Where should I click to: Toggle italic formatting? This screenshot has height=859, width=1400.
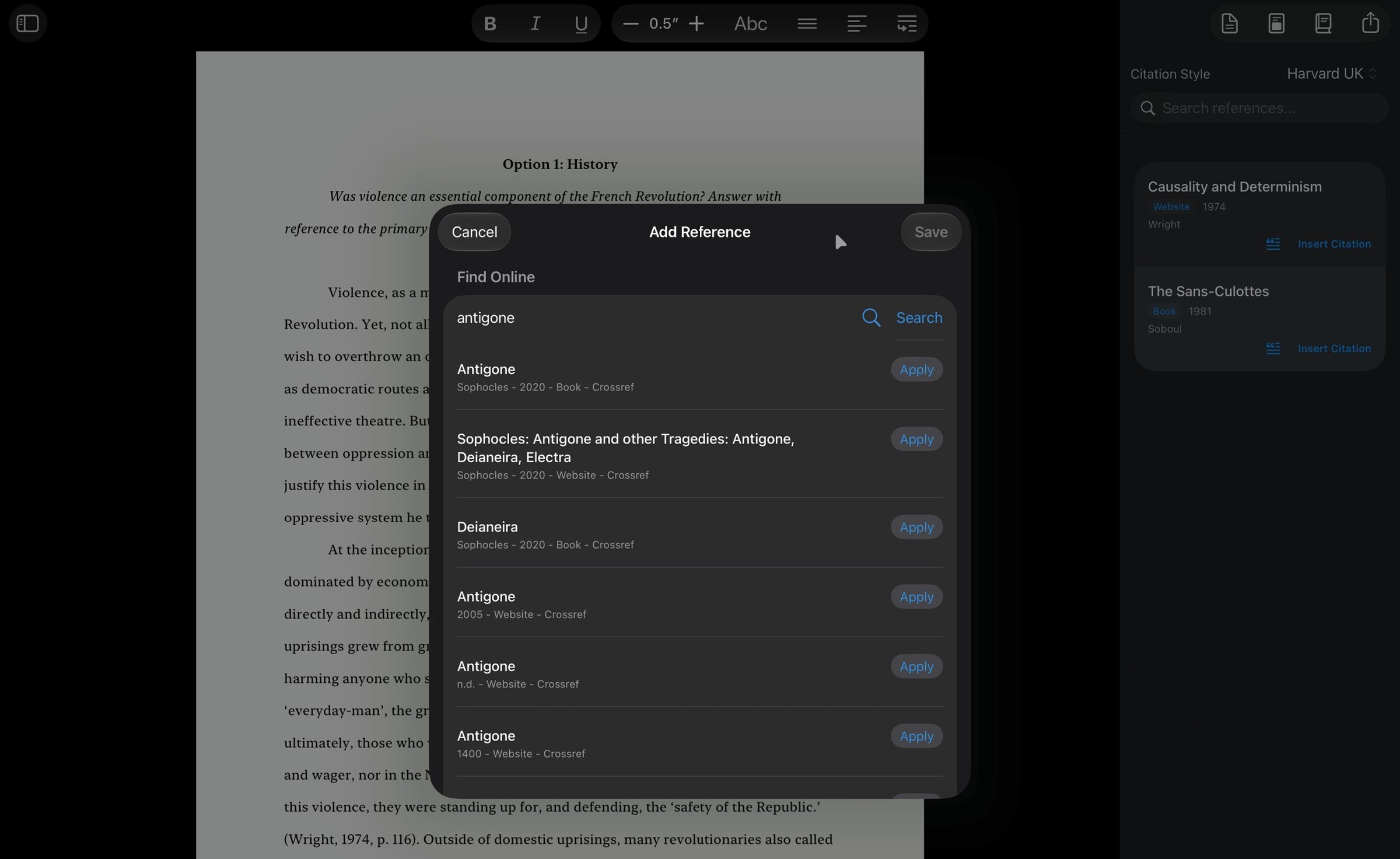pyautogui.click(x=535, y=23)
